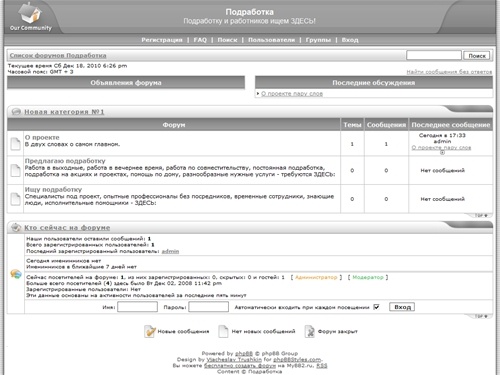Open Vjacheslav Trushkin designer link

click(x=234, y=359)
